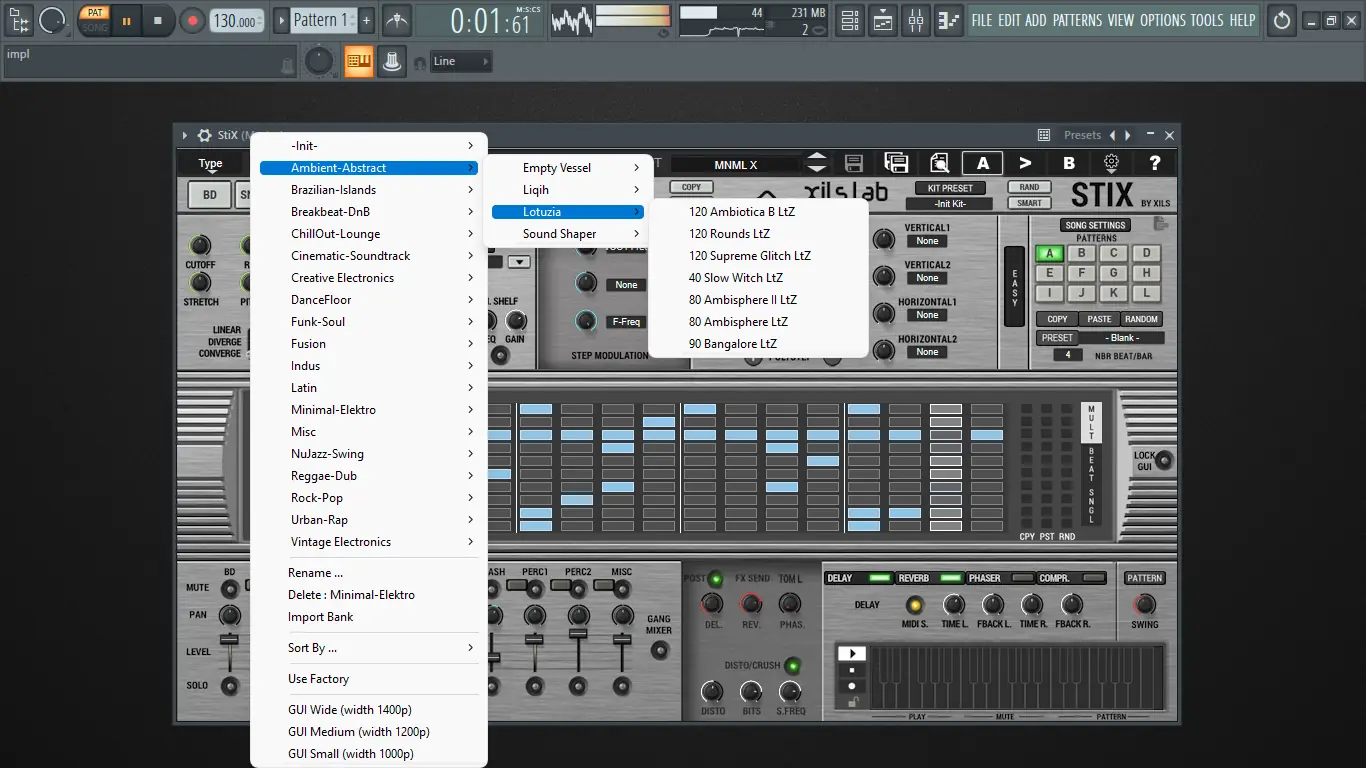Screen dimensions: 1366x768
Task: Click the StiX help question mark icon
Action: click(1155, 163)
